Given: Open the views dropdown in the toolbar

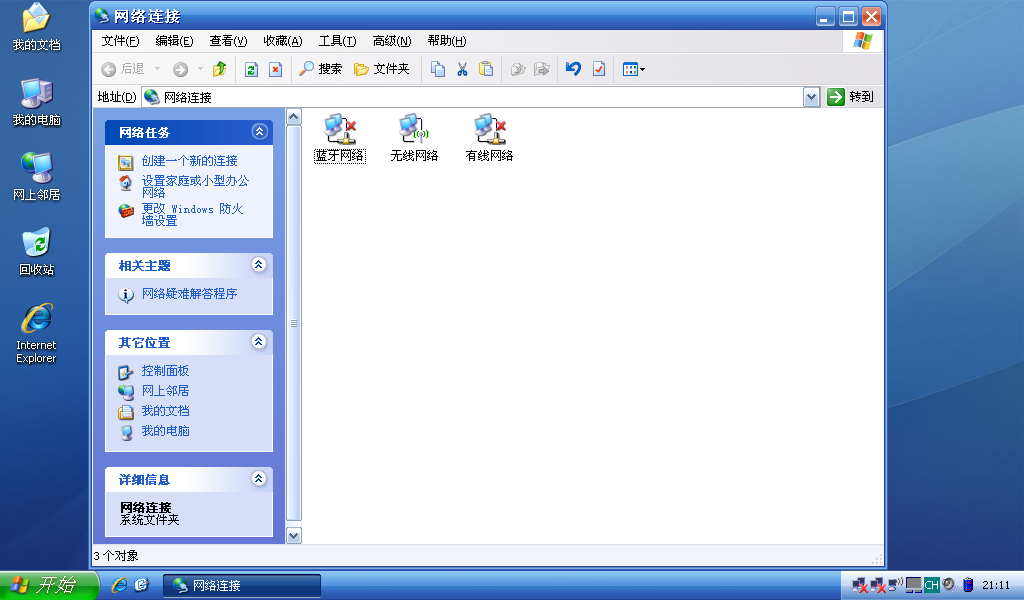Looking at the screenshot, I should click(x=634, y=69).
